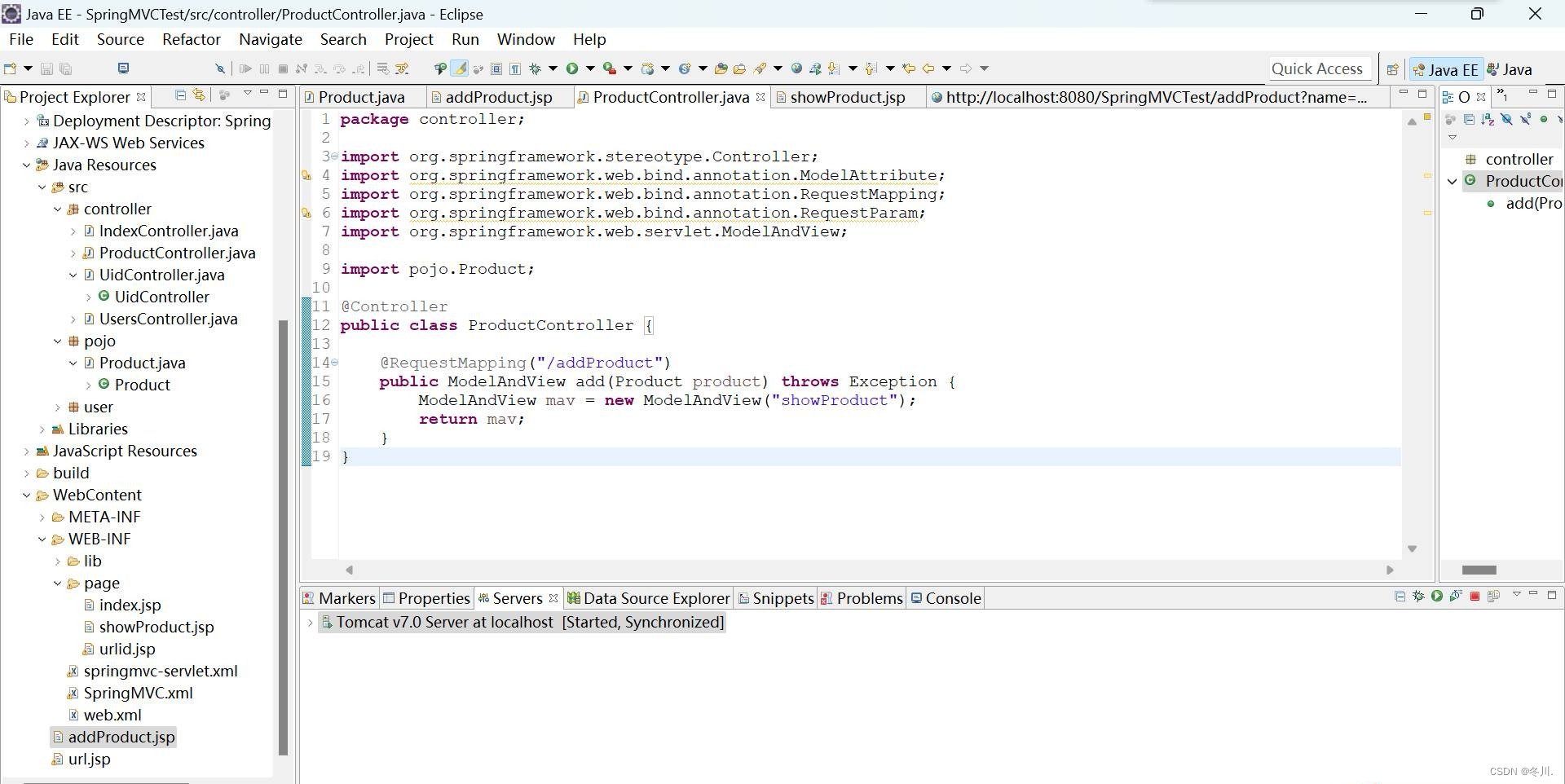This screenshot has height=784, width=1565.
Task: Click the Toggle Block Selection icon
Action: pos(496,68)
